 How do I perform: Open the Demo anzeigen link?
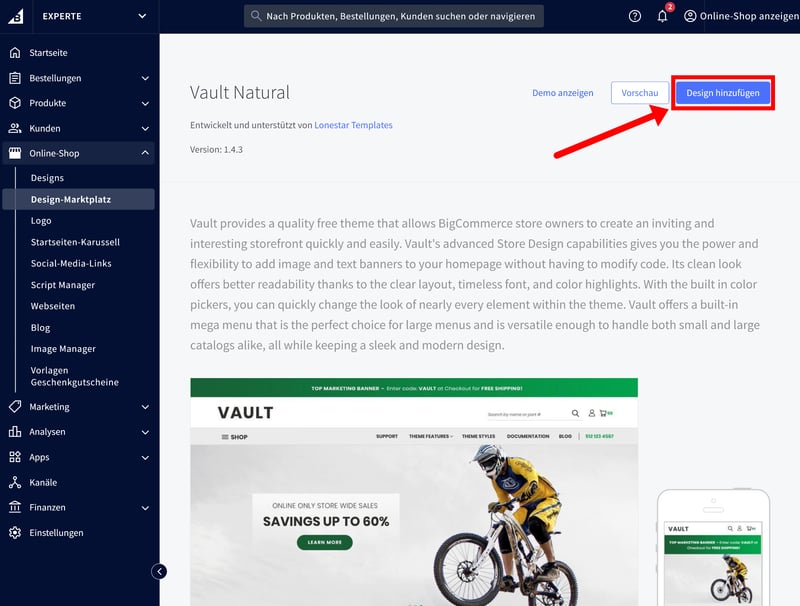tap(563, 93)
